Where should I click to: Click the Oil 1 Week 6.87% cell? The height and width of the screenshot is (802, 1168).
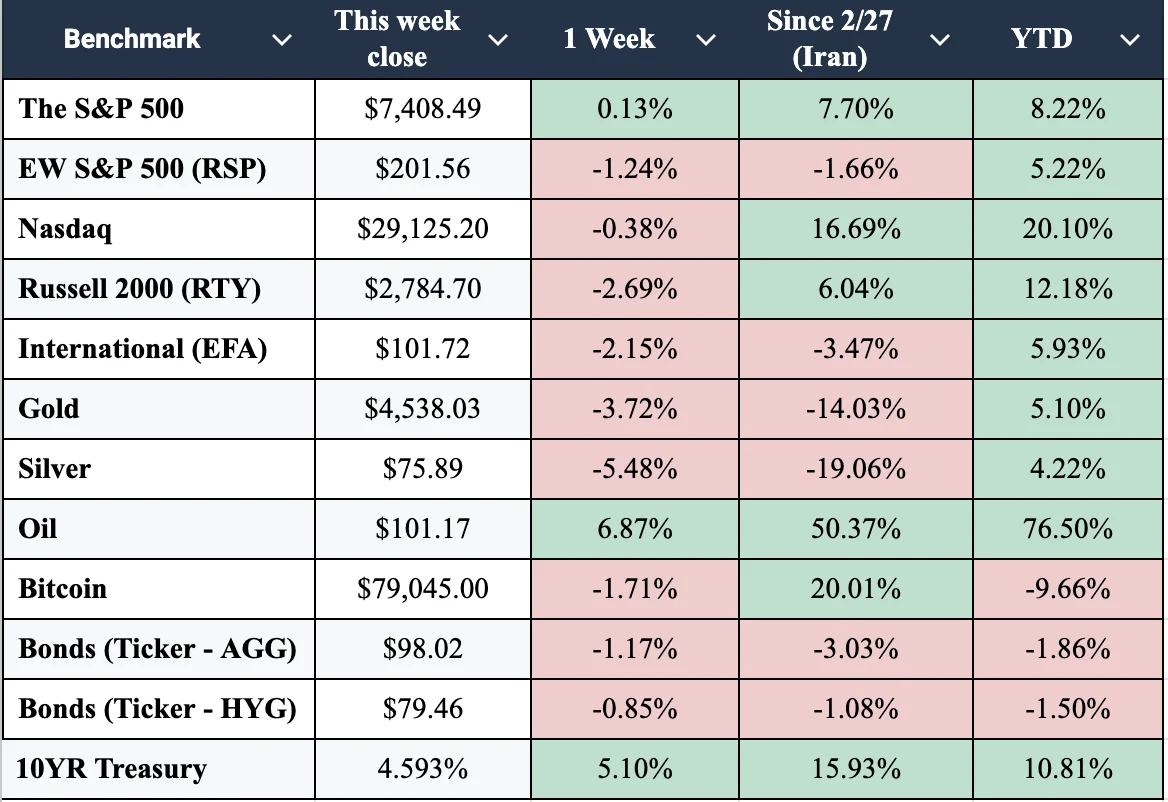635,529
